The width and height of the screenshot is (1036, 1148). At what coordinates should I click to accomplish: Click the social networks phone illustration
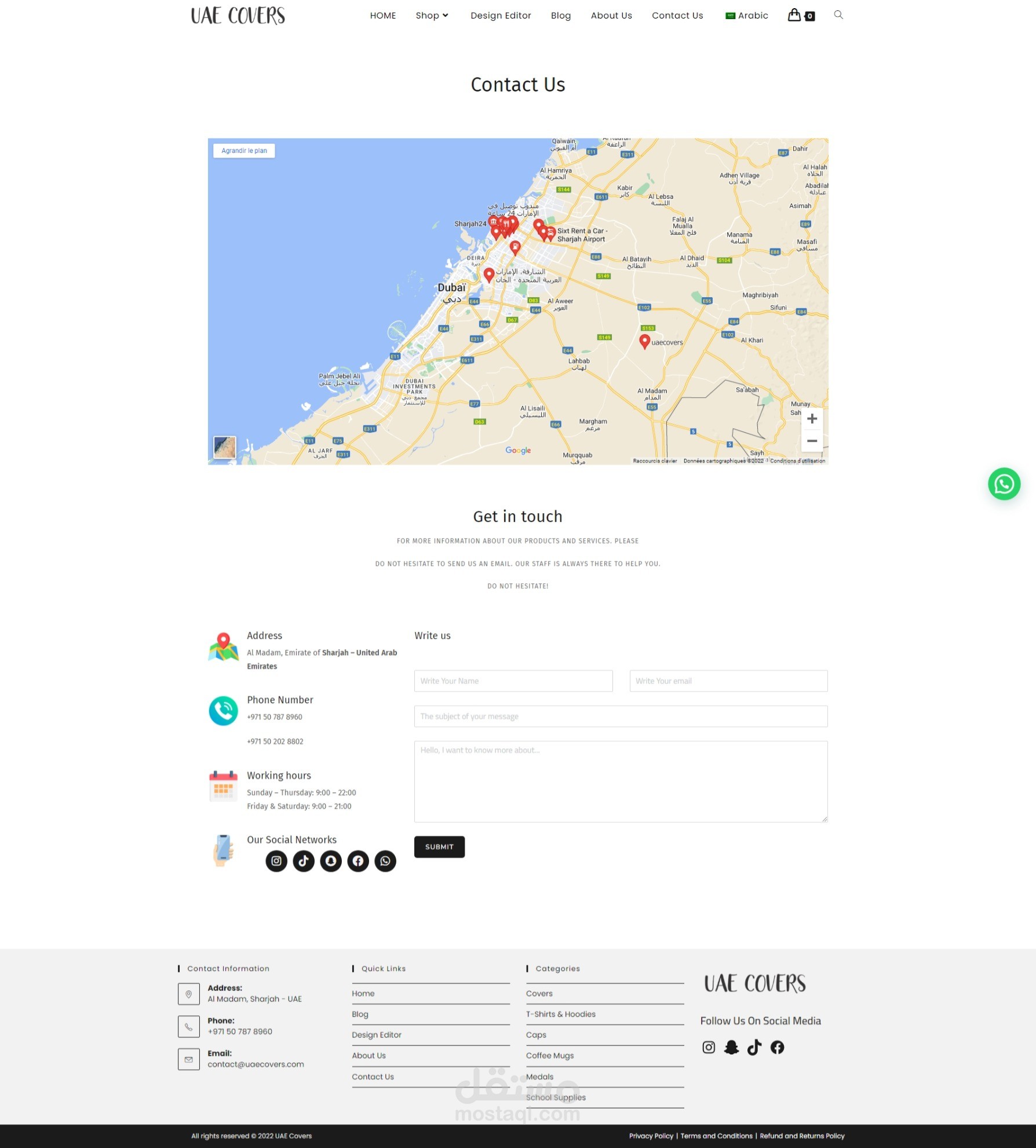pos(223,850)
